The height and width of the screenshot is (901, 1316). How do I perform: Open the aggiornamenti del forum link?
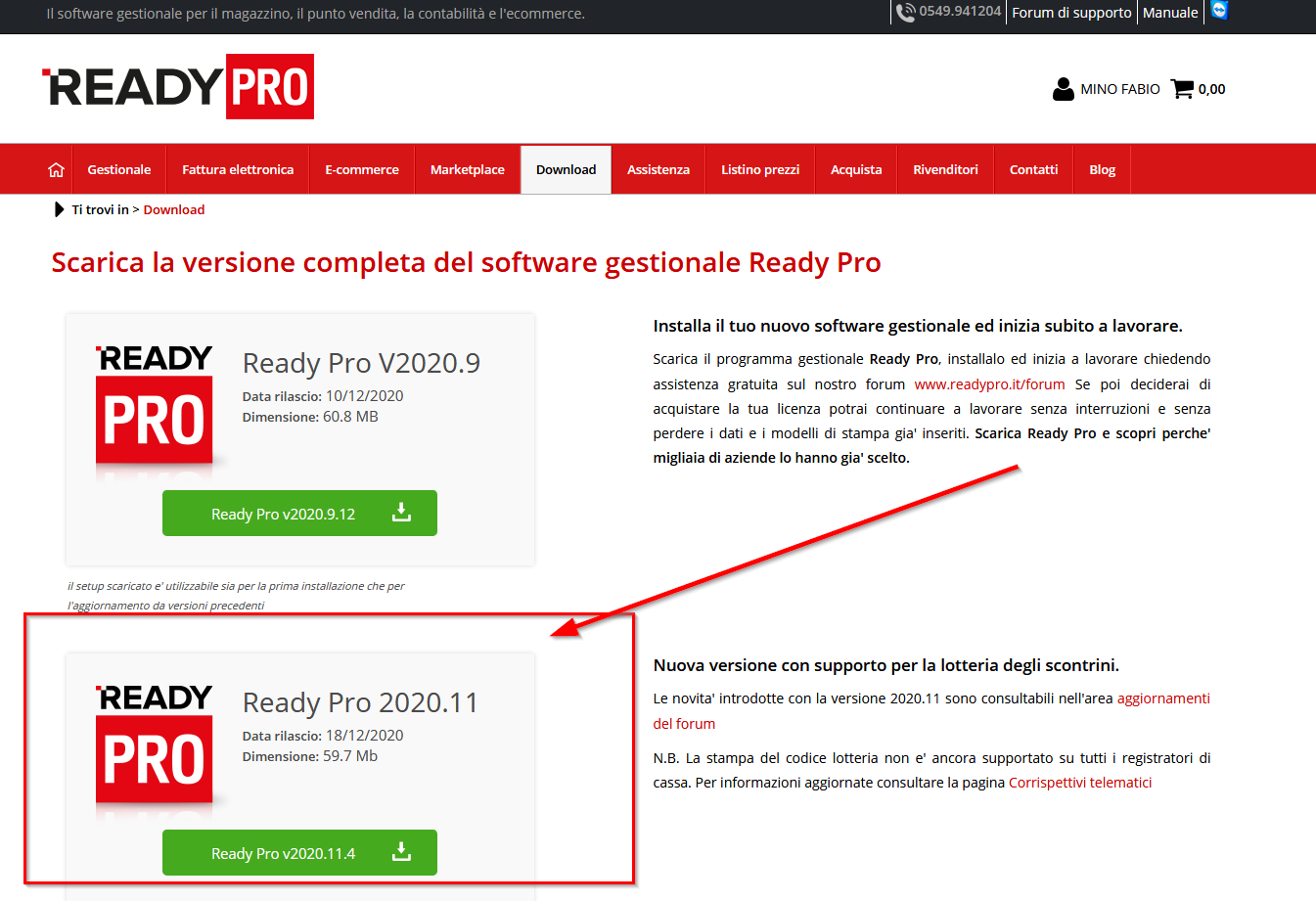click(931, 711)
